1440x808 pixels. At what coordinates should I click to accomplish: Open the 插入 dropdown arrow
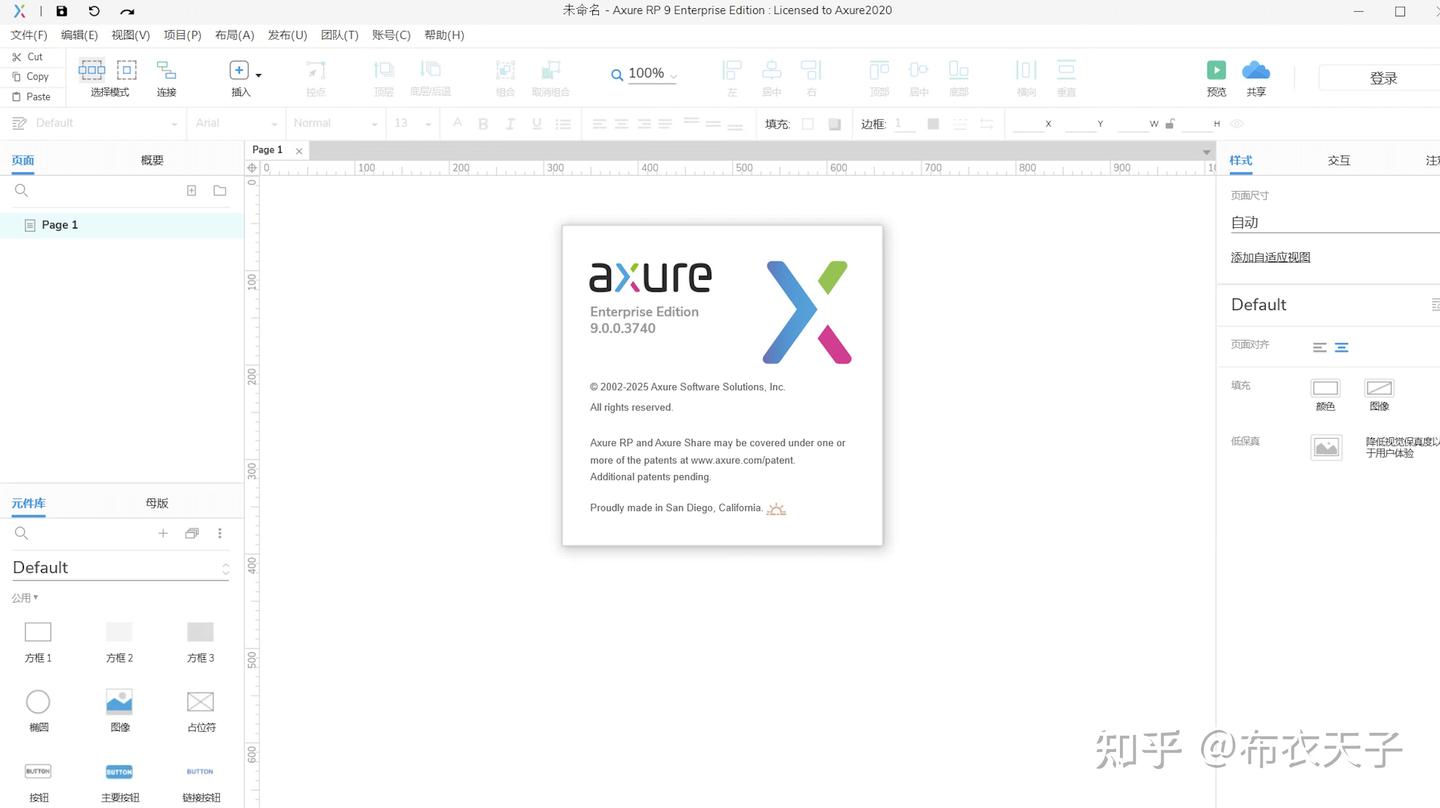tap(259, 75)
